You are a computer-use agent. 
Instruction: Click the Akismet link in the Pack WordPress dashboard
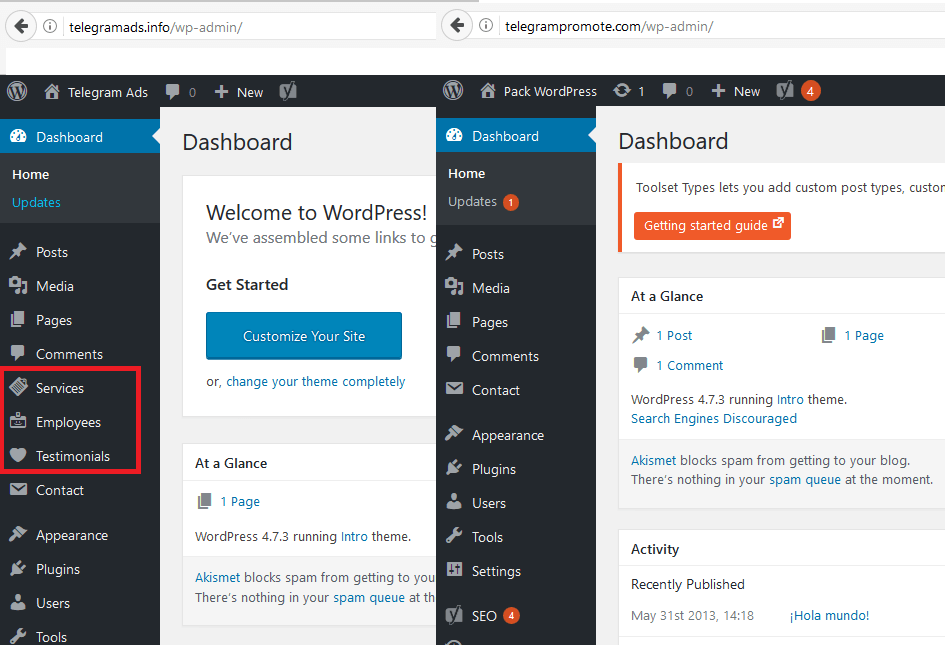click(x=653, y=461)
